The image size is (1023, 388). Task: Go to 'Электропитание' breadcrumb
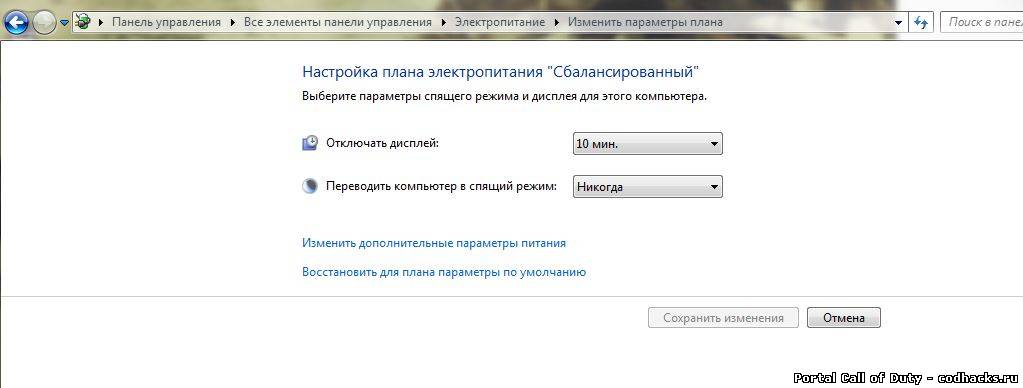coord(500,22)
